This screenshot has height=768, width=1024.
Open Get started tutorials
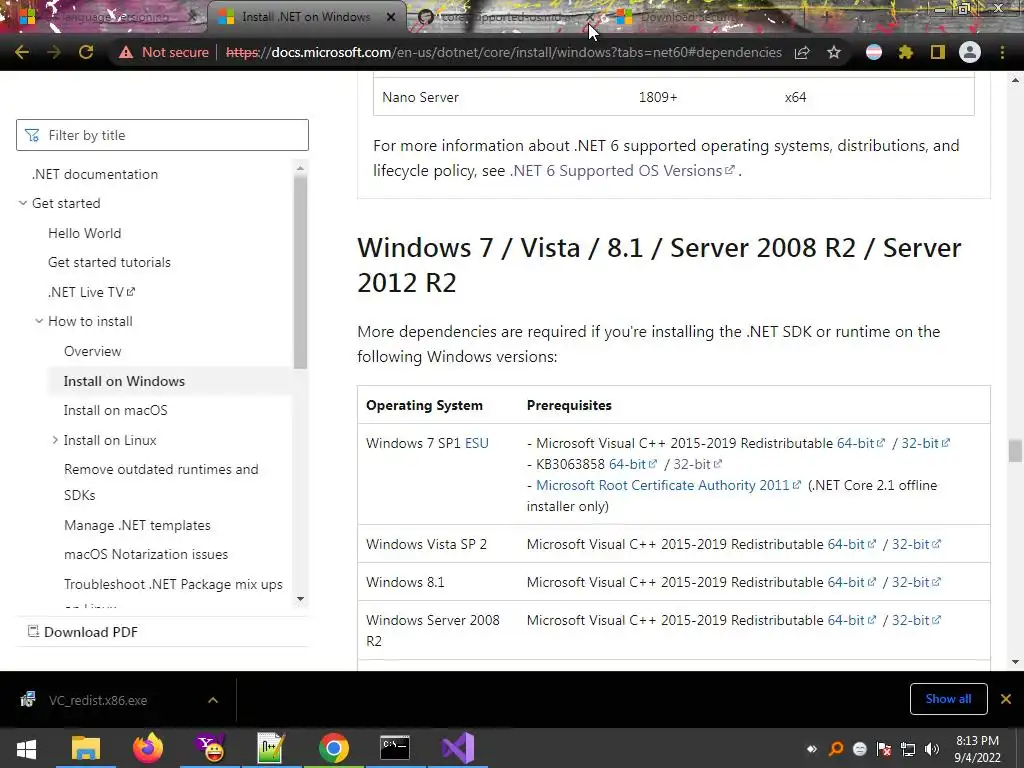click(109, 263)
